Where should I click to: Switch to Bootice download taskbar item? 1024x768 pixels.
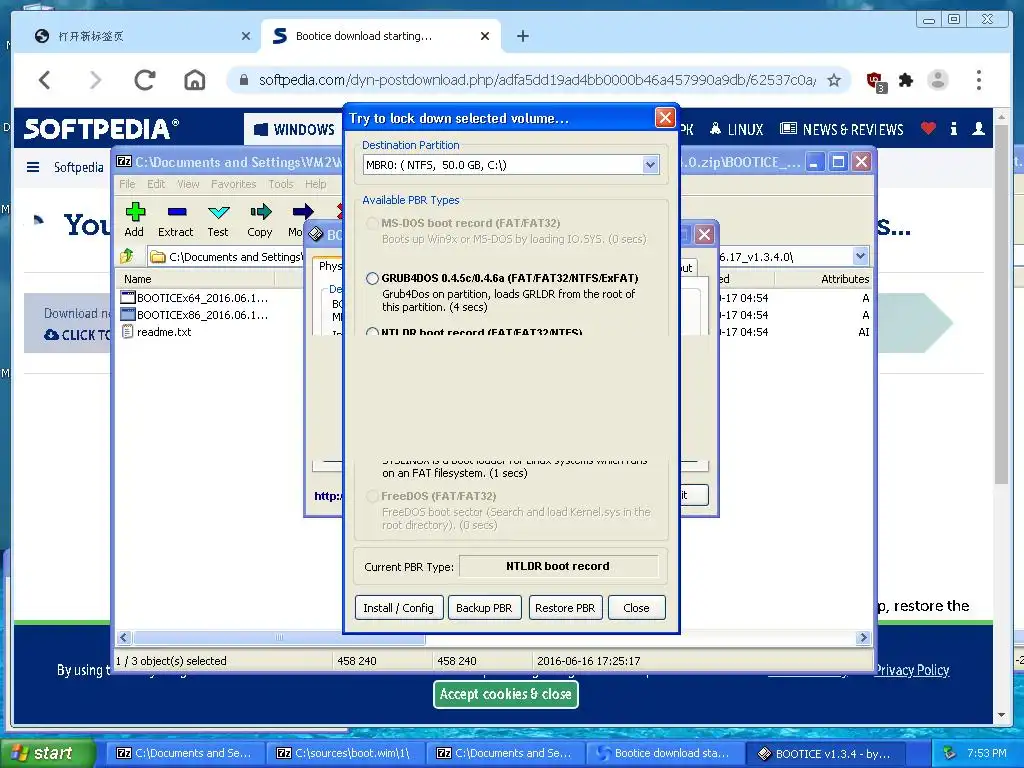666,753
